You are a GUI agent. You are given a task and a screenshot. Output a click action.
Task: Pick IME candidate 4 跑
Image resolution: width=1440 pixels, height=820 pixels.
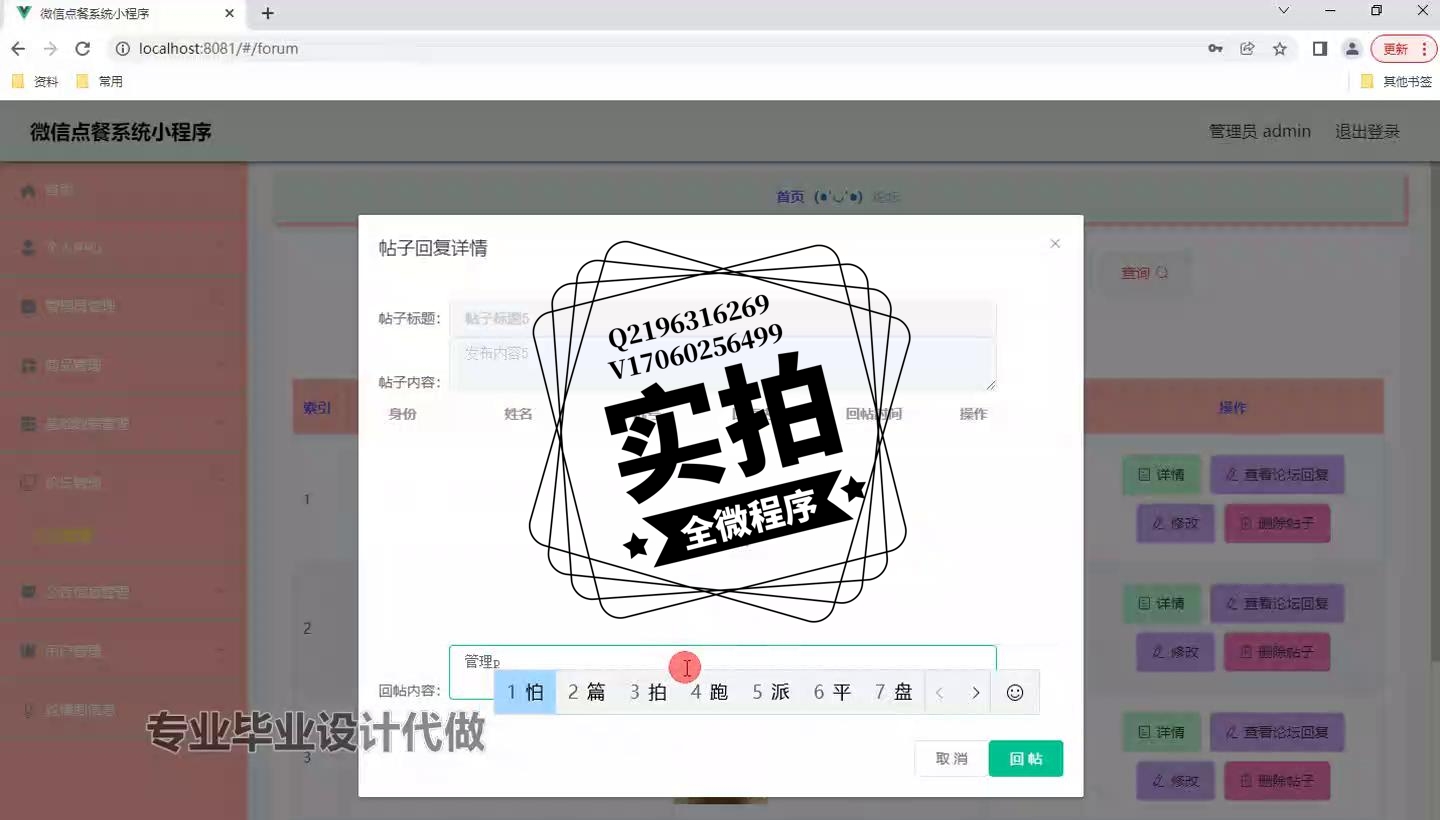click(709, 692)
